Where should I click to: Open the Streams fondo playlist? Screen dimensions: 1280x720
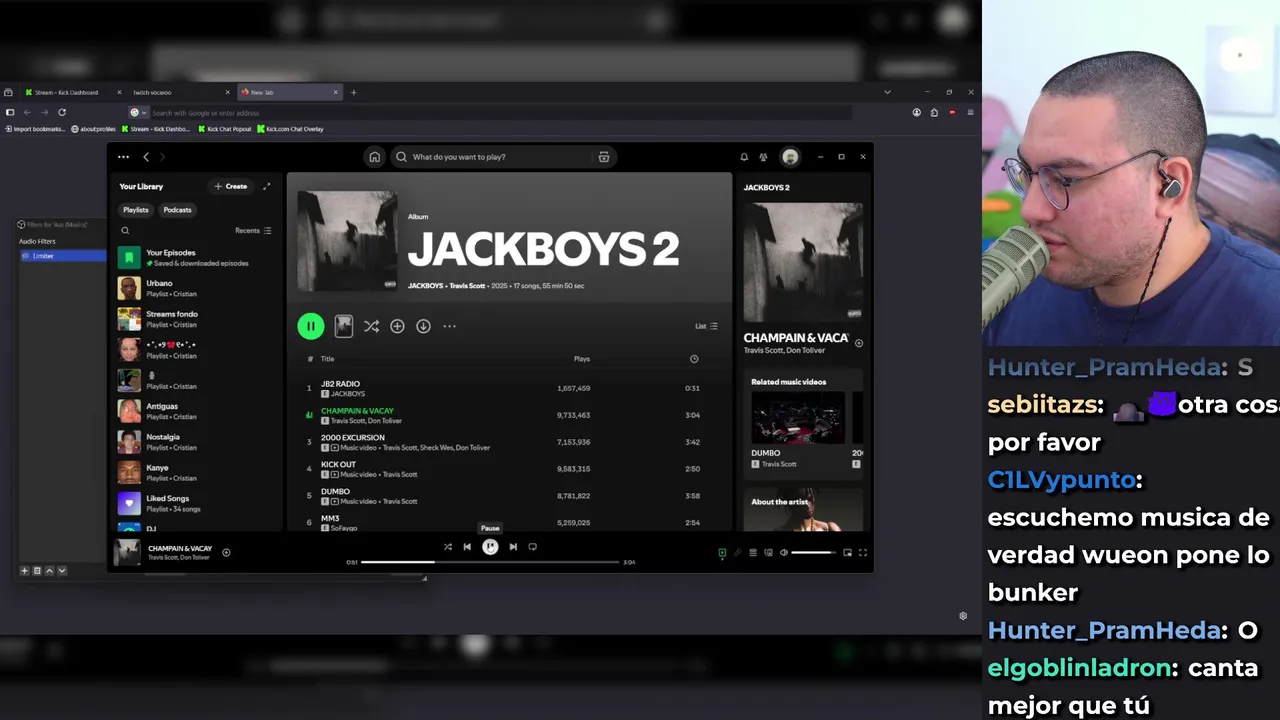[196, 319]
